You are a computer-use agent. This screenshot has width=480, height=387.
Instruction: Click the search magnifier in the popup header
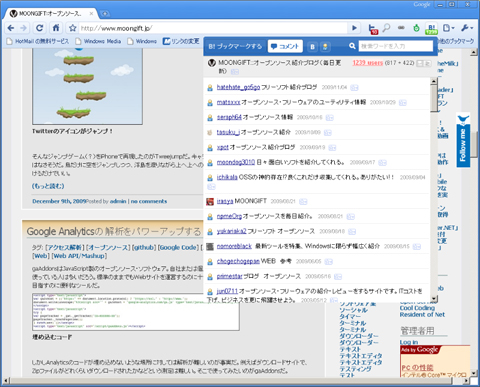[352, 46]
